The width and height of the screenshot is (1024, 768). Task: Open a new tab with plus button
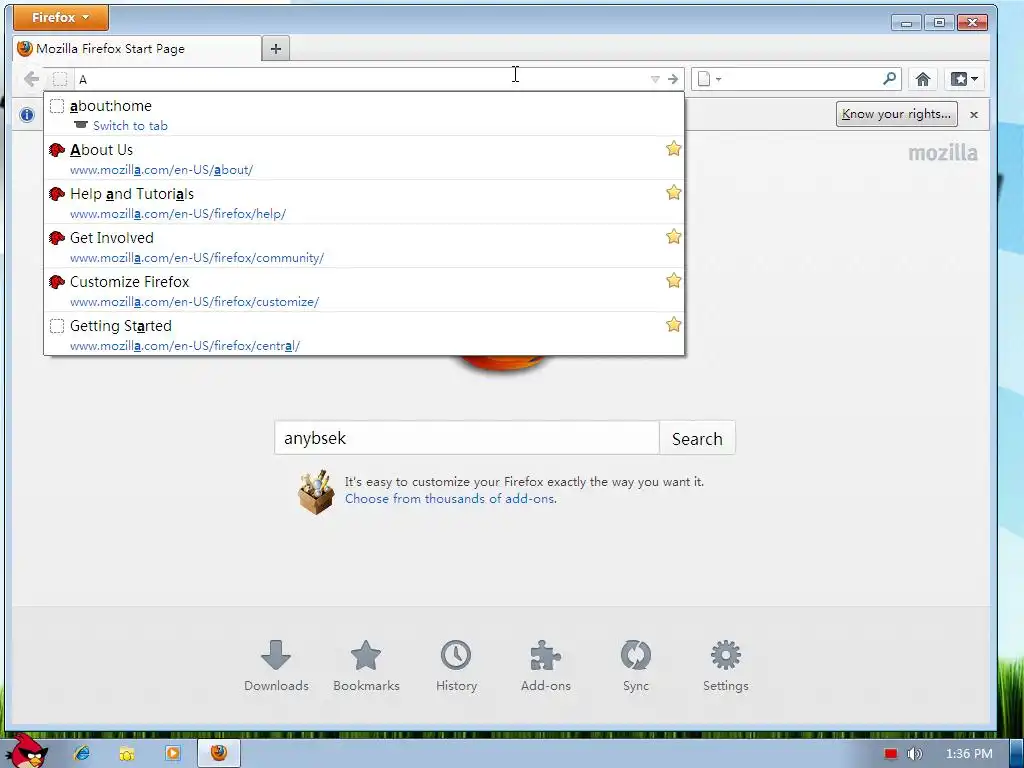coord(276,49)
